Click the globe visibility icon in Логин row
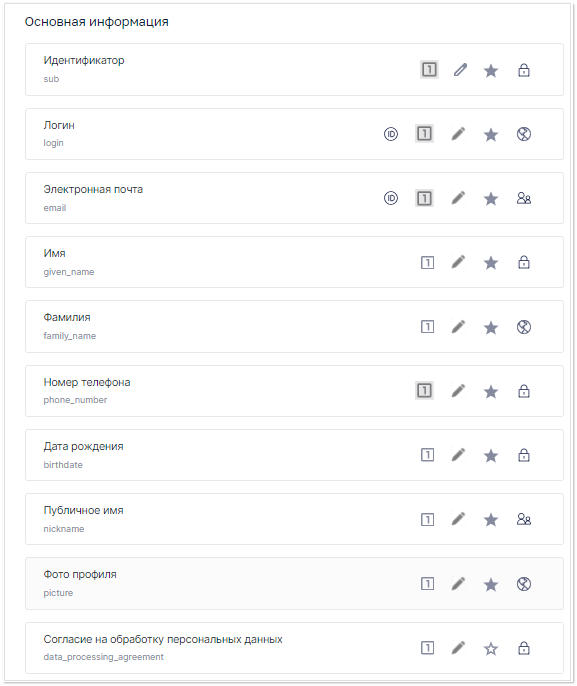Screen dimensions: 577x686 coord(524,134)
